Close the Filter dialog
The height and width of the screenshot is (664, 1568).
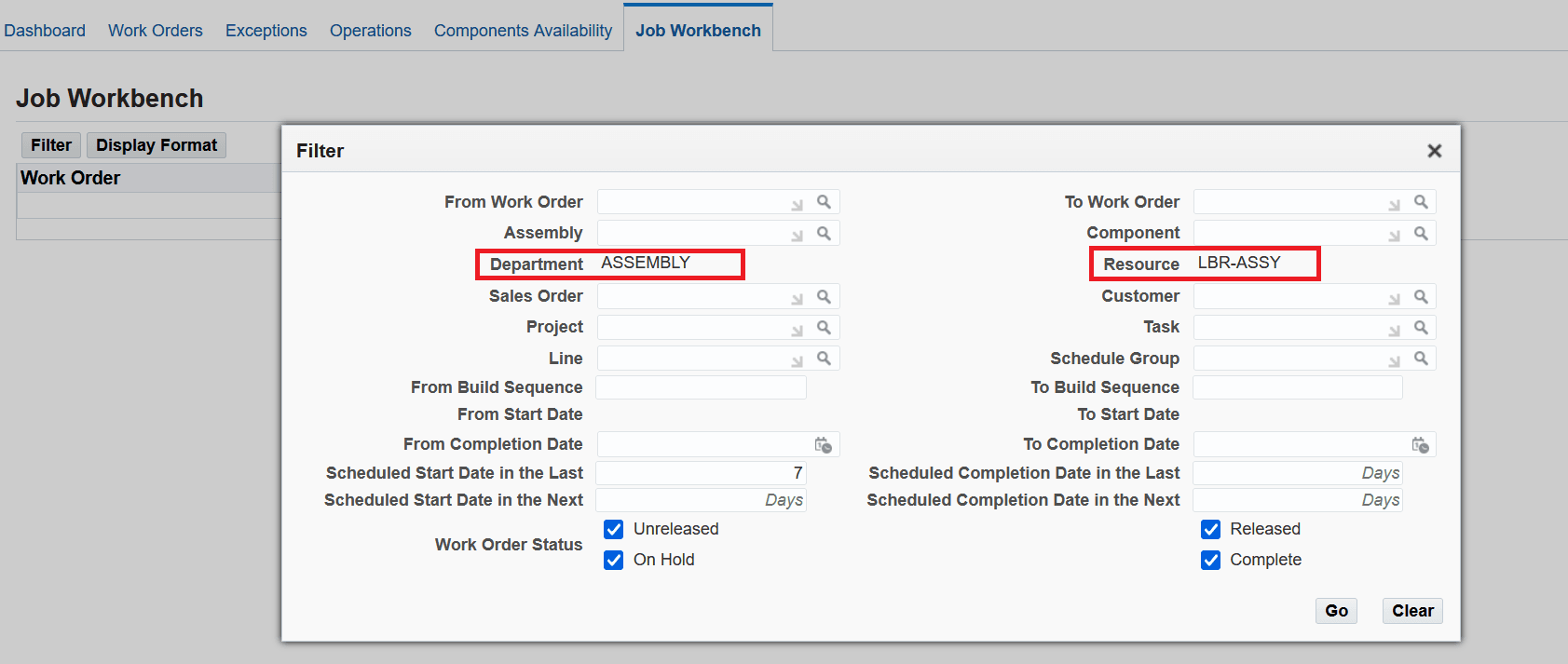1435,151
